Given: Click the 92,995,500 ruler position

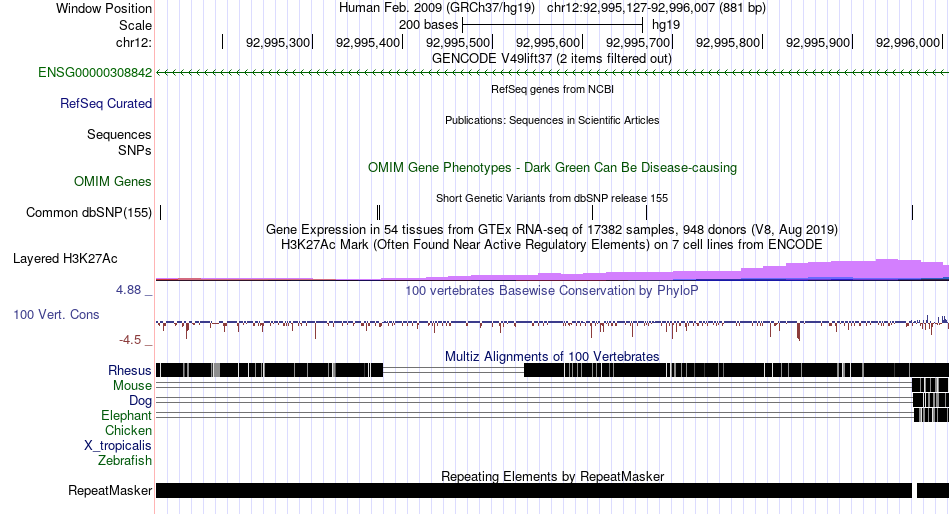Looking at the screenshot, I should (458, 42).
